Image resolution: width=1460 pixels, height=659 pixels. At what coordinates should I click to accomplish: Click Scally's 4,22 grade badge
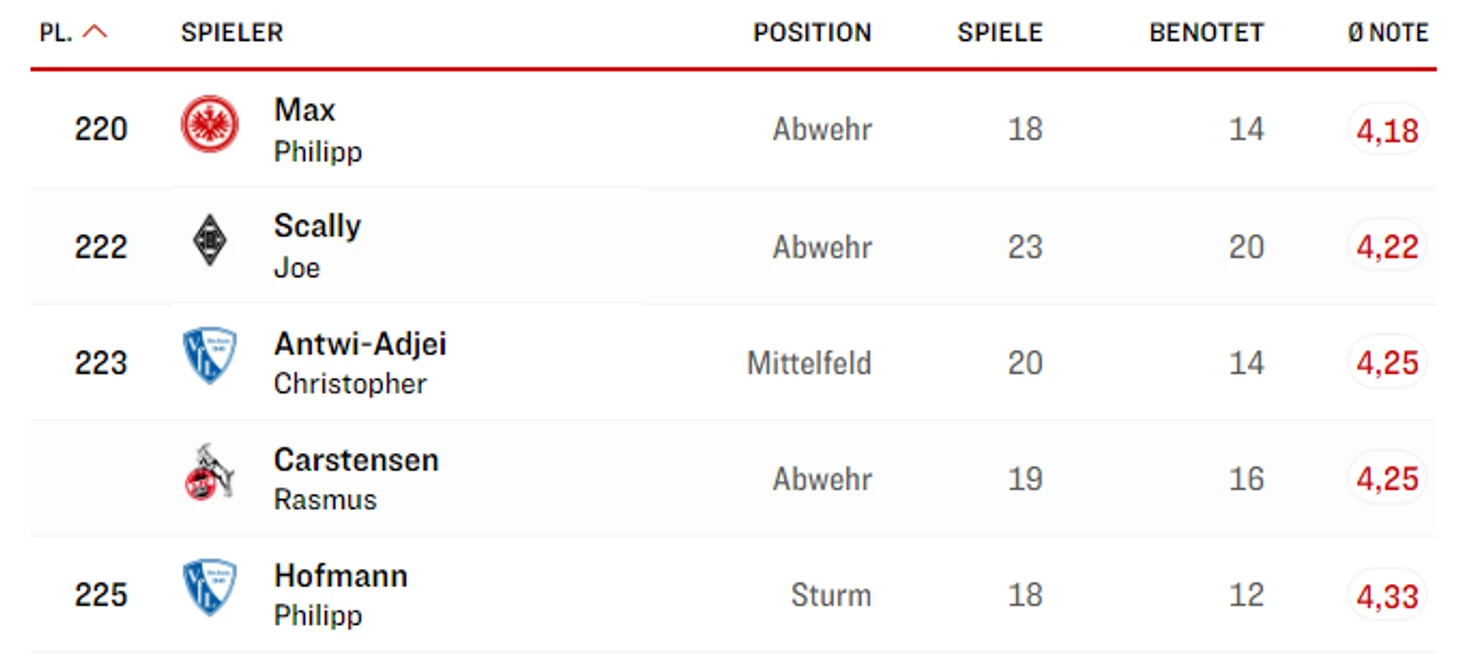pos(1387,246)
